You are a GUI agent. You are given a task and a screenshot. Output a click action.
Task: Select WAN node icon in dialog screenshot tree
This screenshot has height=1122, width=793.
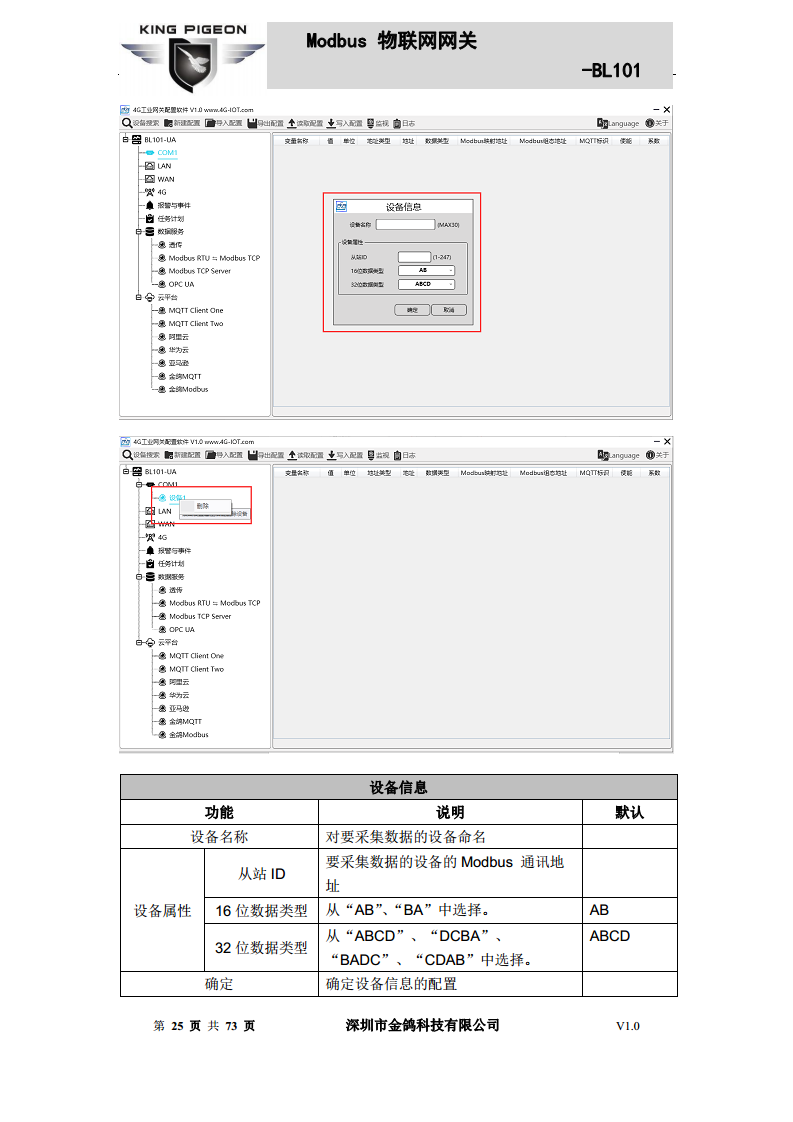coord(150,179)
